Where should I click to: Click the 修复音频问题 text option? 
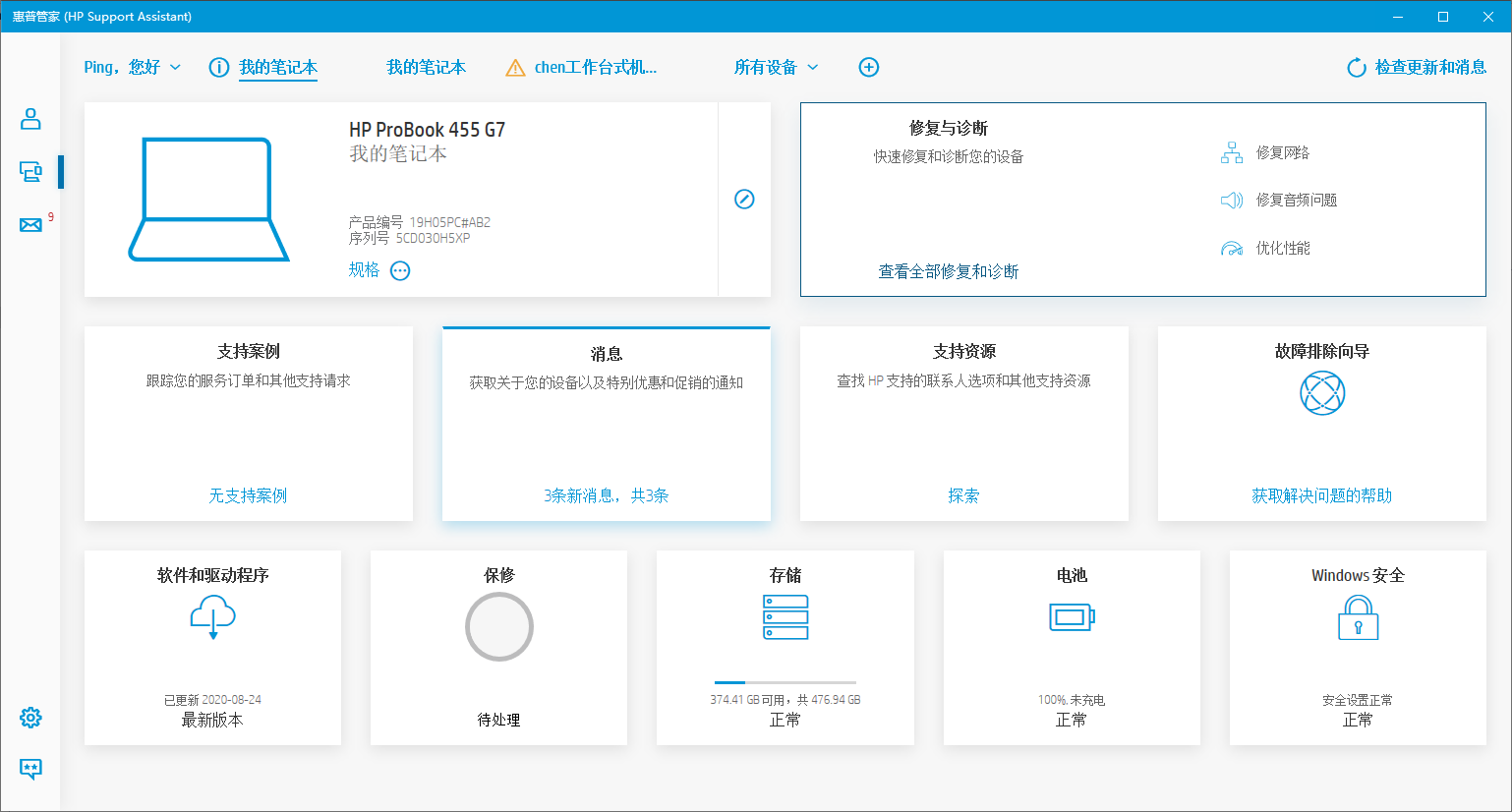(1297, 200)
